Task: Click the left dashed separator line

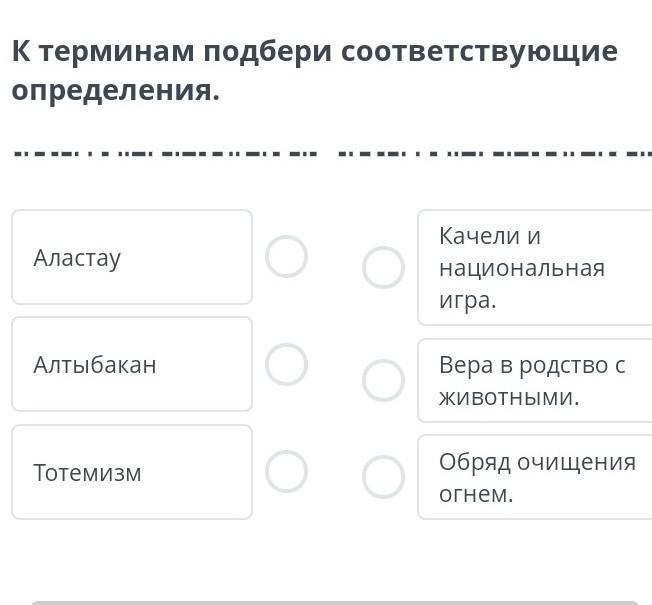Action: 165,154
